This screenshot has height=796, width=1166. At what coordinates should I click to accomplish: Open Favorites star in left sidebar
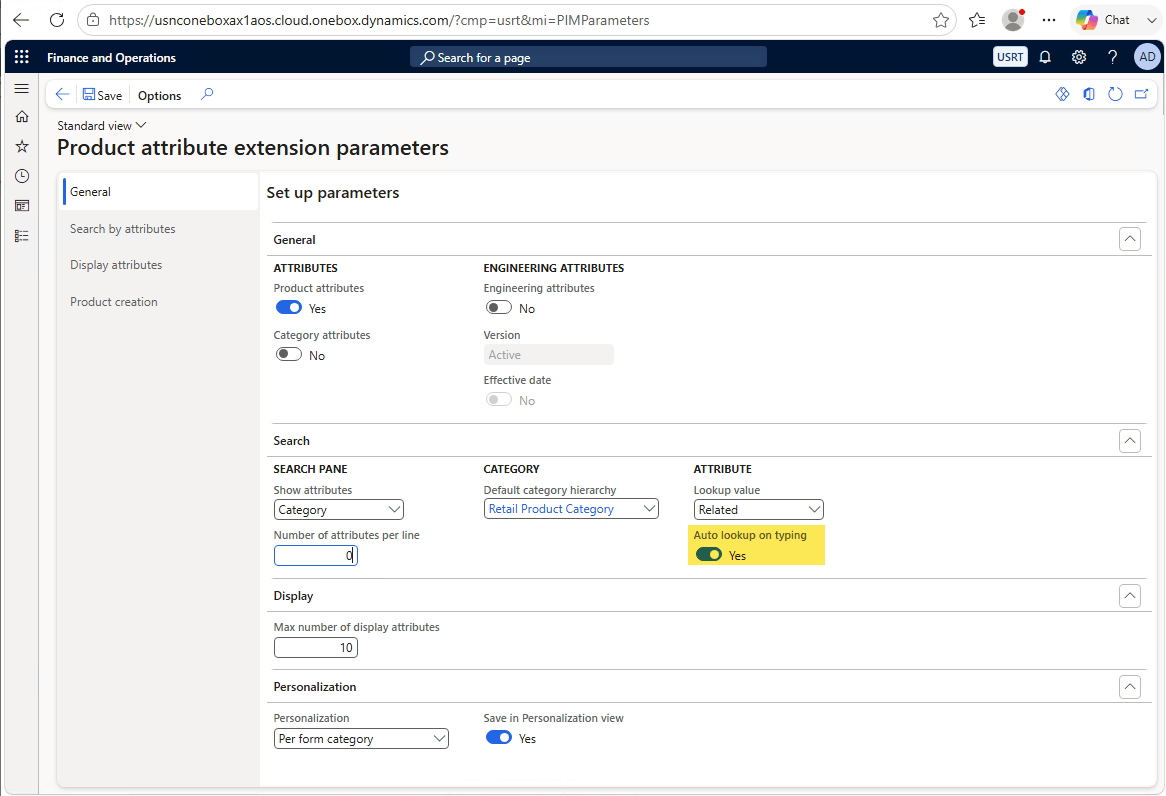pos(22,147)
